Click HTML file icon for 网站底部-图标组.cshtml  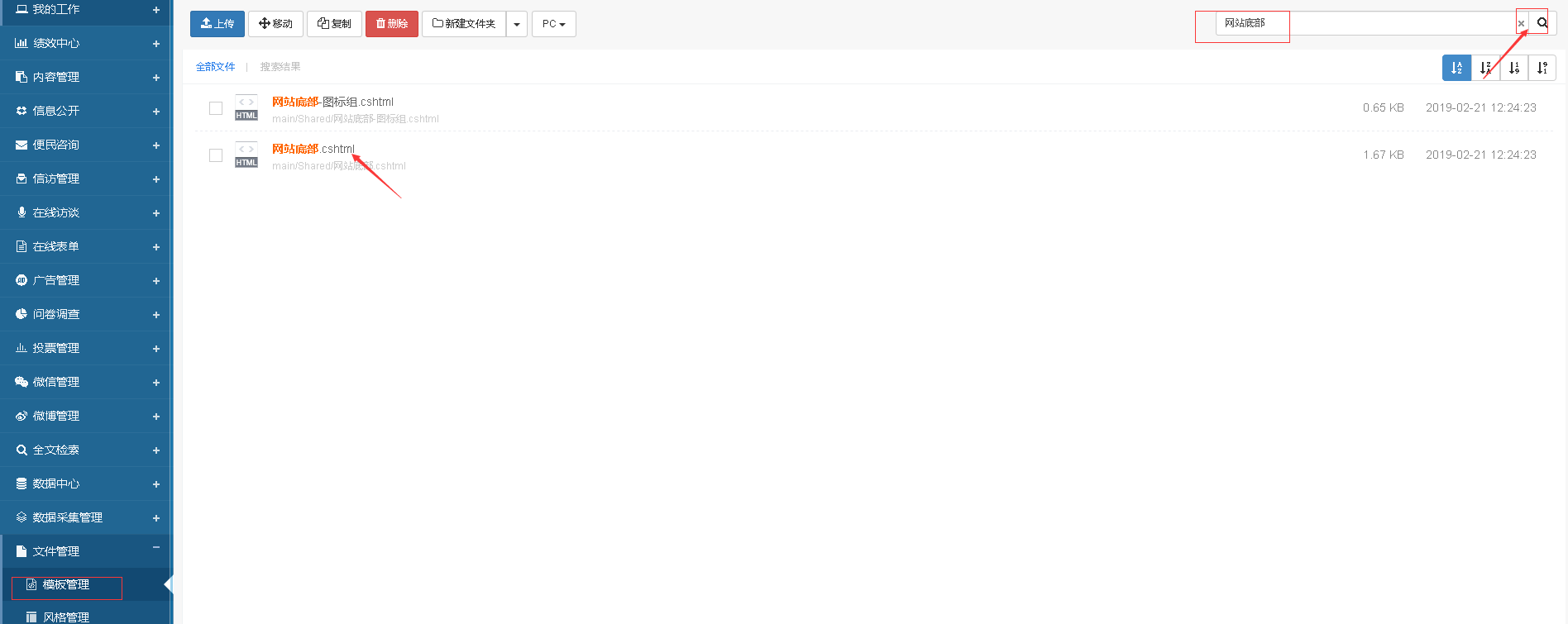point(246,107)
